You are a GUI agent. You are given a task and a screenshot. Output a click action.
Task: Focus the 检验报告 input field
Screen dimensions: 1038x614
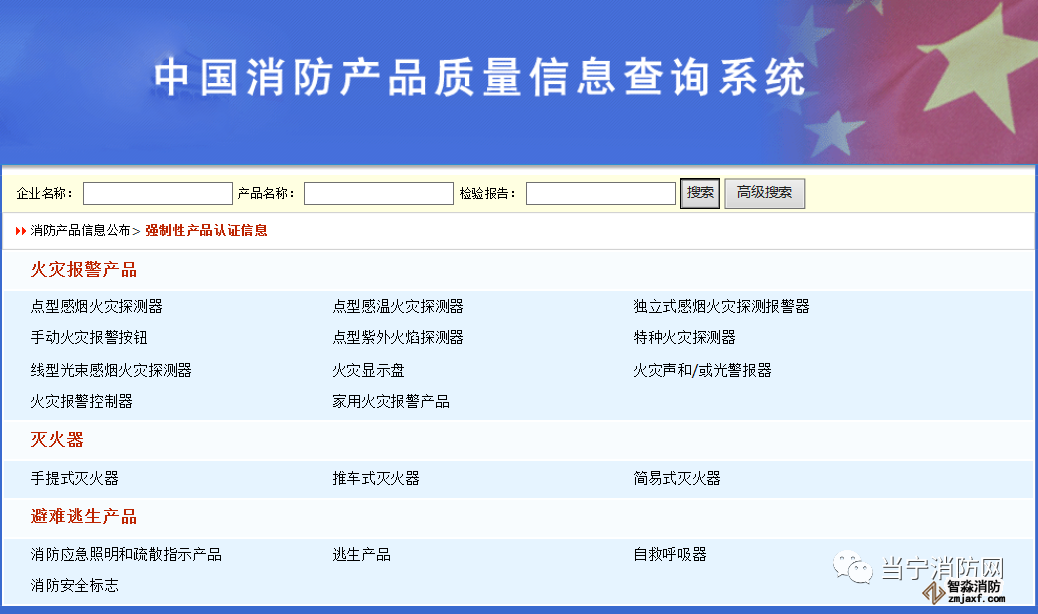[600, 193]
